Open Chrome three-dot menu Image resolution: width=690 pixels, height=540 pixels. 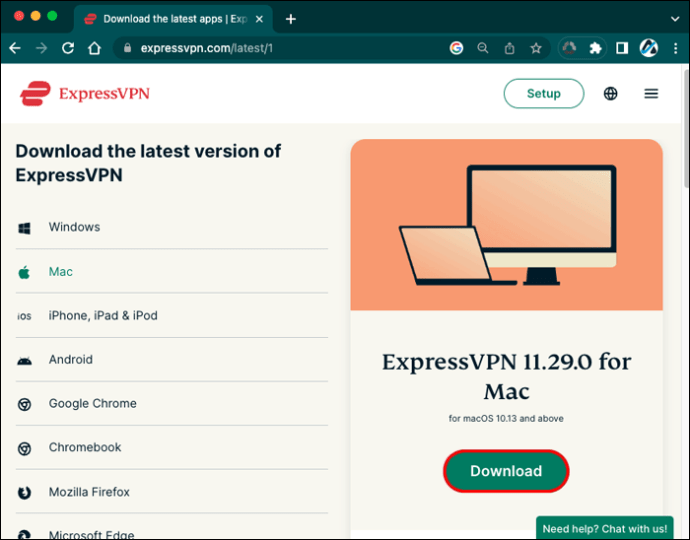[675, 48]
